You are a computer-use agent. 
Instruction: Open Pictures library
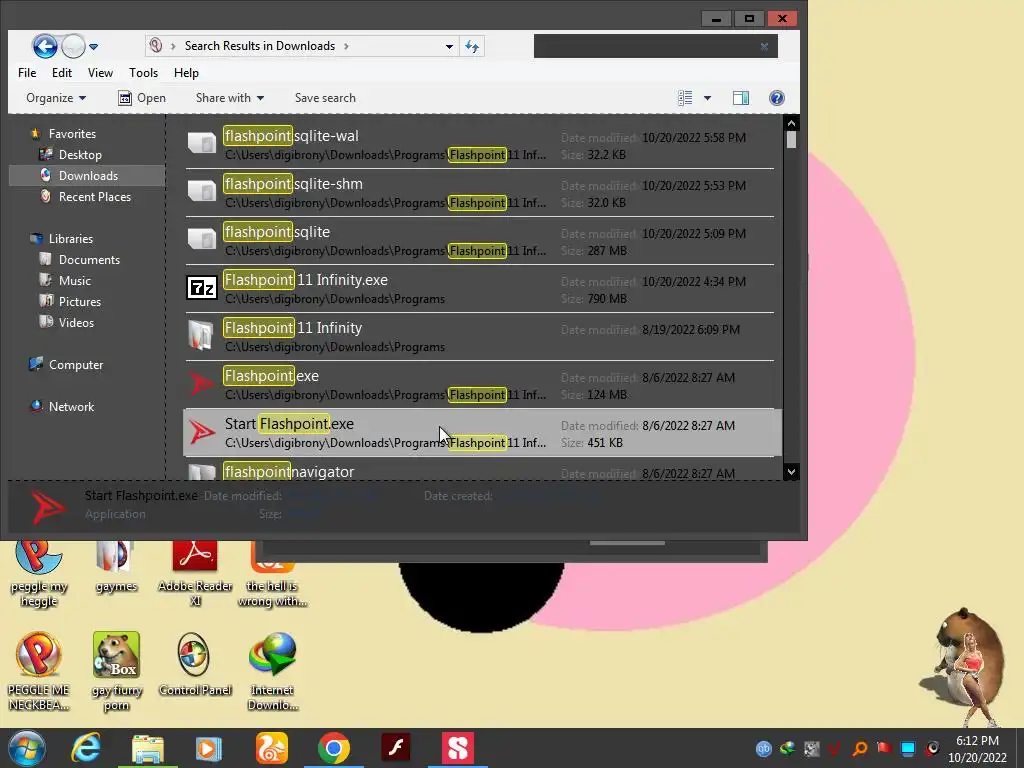pos(80,302)
